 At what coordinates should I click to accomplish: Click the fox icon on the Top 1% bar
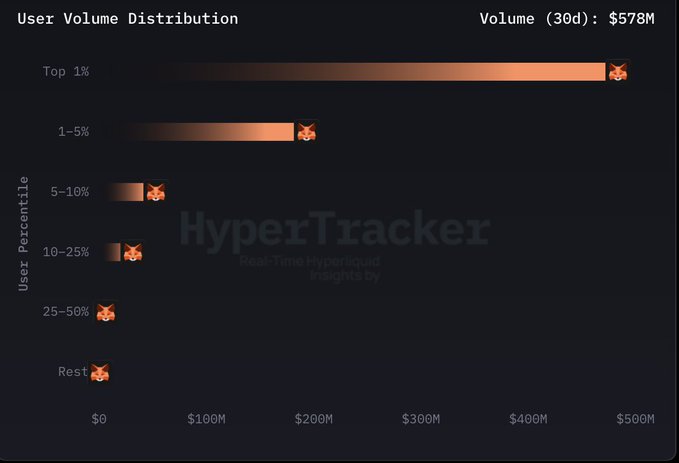pos(618,72)
